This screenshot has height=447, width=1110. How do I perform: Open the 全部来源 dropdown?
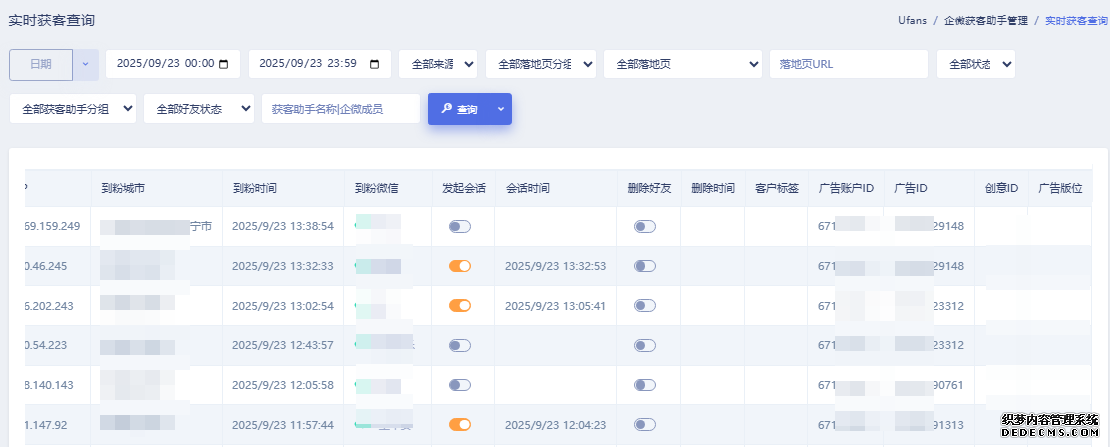437,64
